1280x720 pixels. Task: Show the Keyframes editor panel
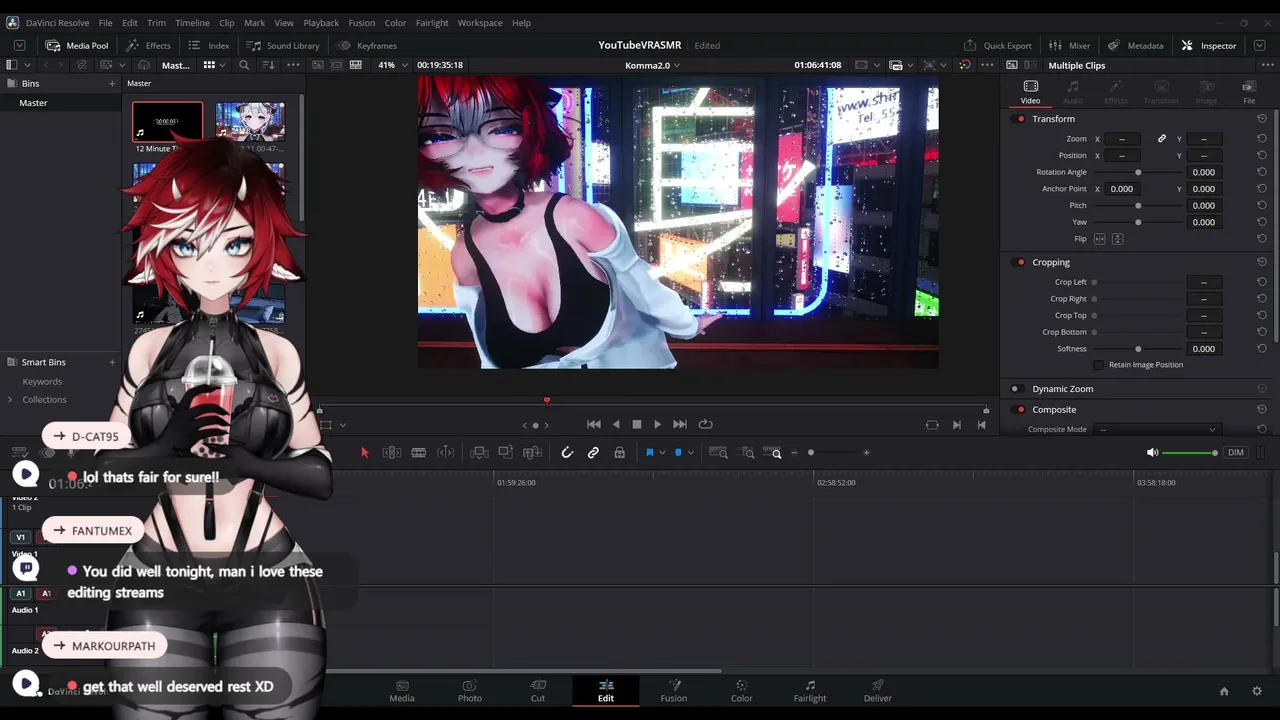[x=367, y=45]
